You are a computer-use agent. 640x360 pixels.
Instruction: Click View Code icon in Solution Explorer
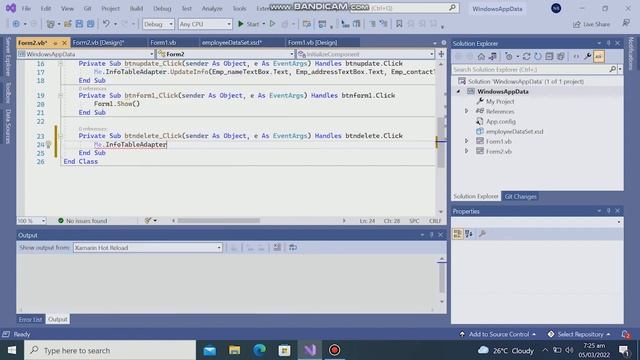point(576,57)
